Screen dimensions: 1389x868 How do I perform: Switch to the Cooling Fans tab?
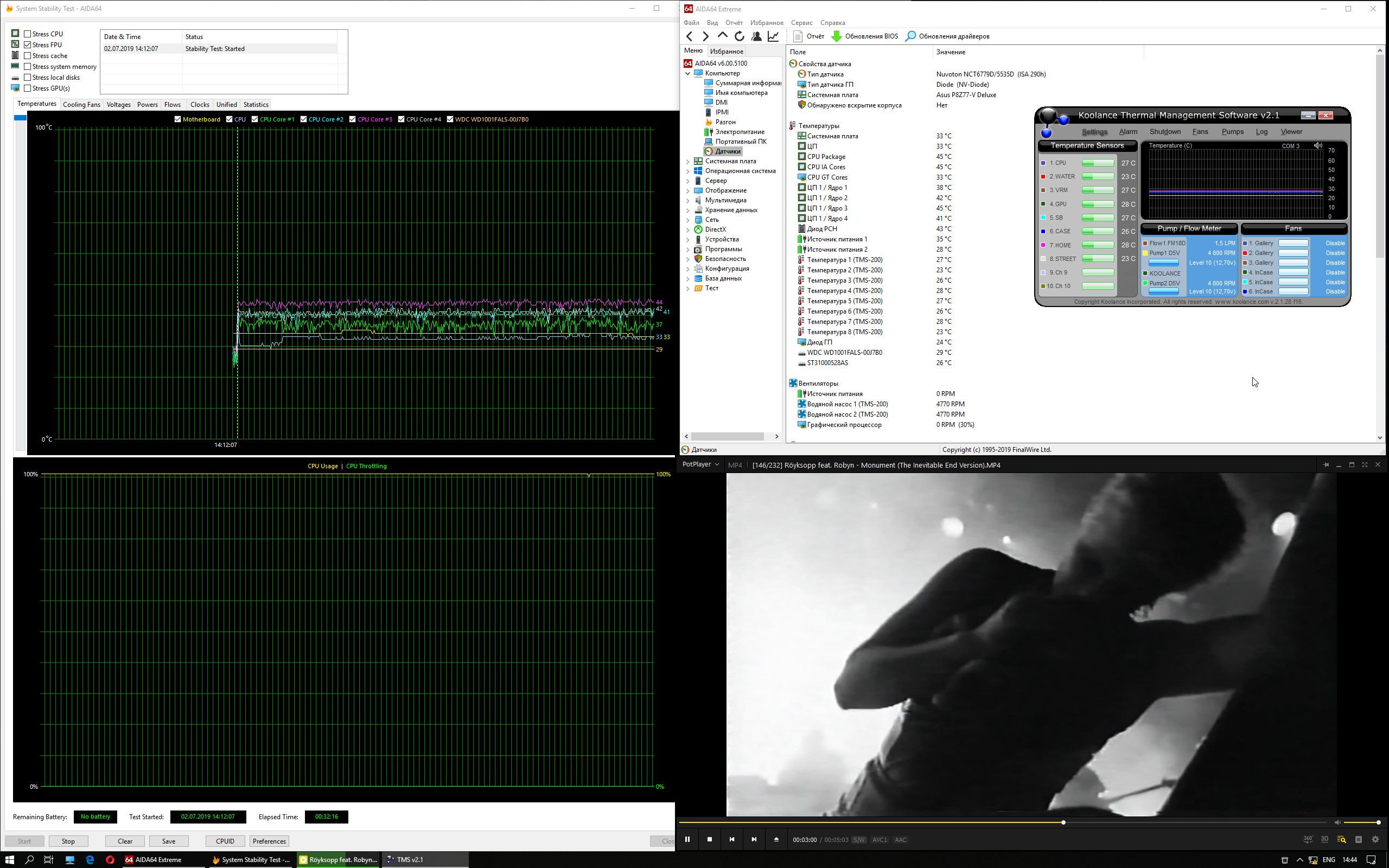click(x=81, y=105)
